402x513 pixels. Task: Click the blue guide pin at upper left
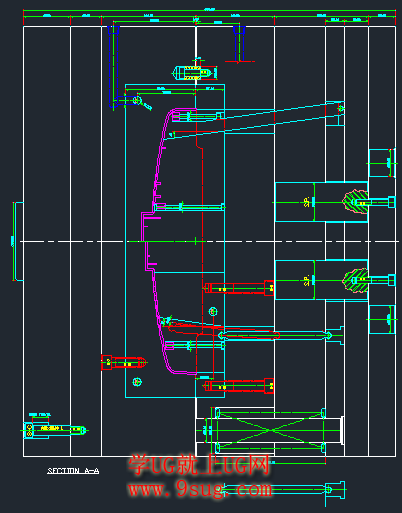click(x=114, y=67)
